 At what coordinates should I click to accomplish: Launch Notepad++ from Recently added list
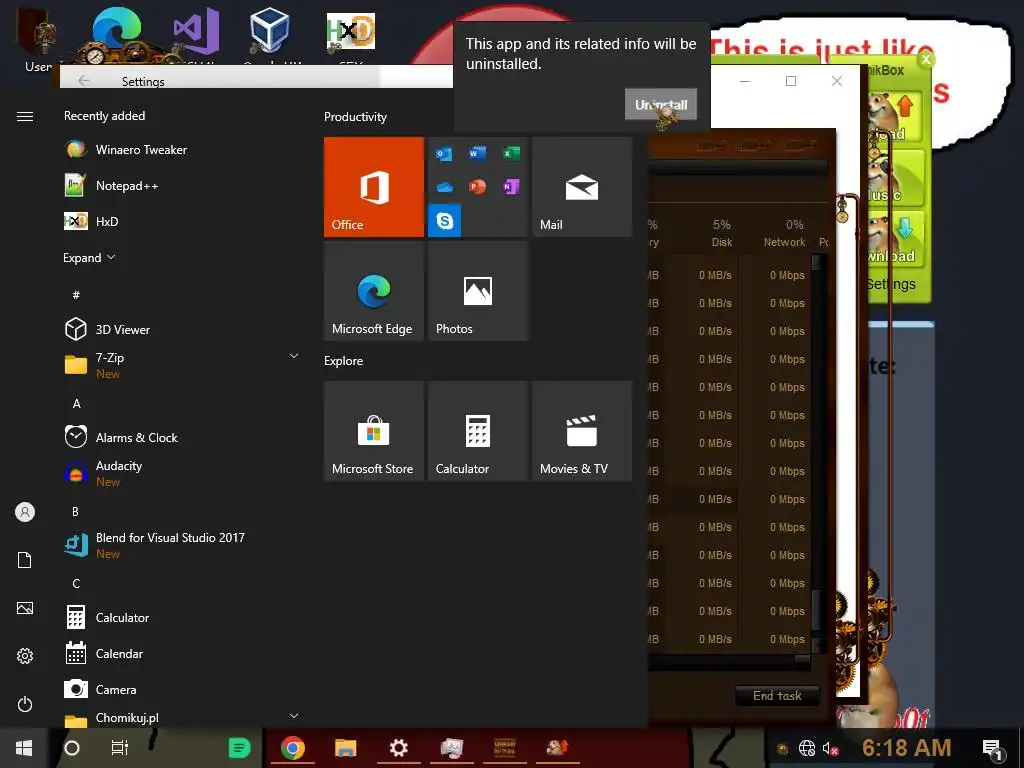tap(182, 185)
